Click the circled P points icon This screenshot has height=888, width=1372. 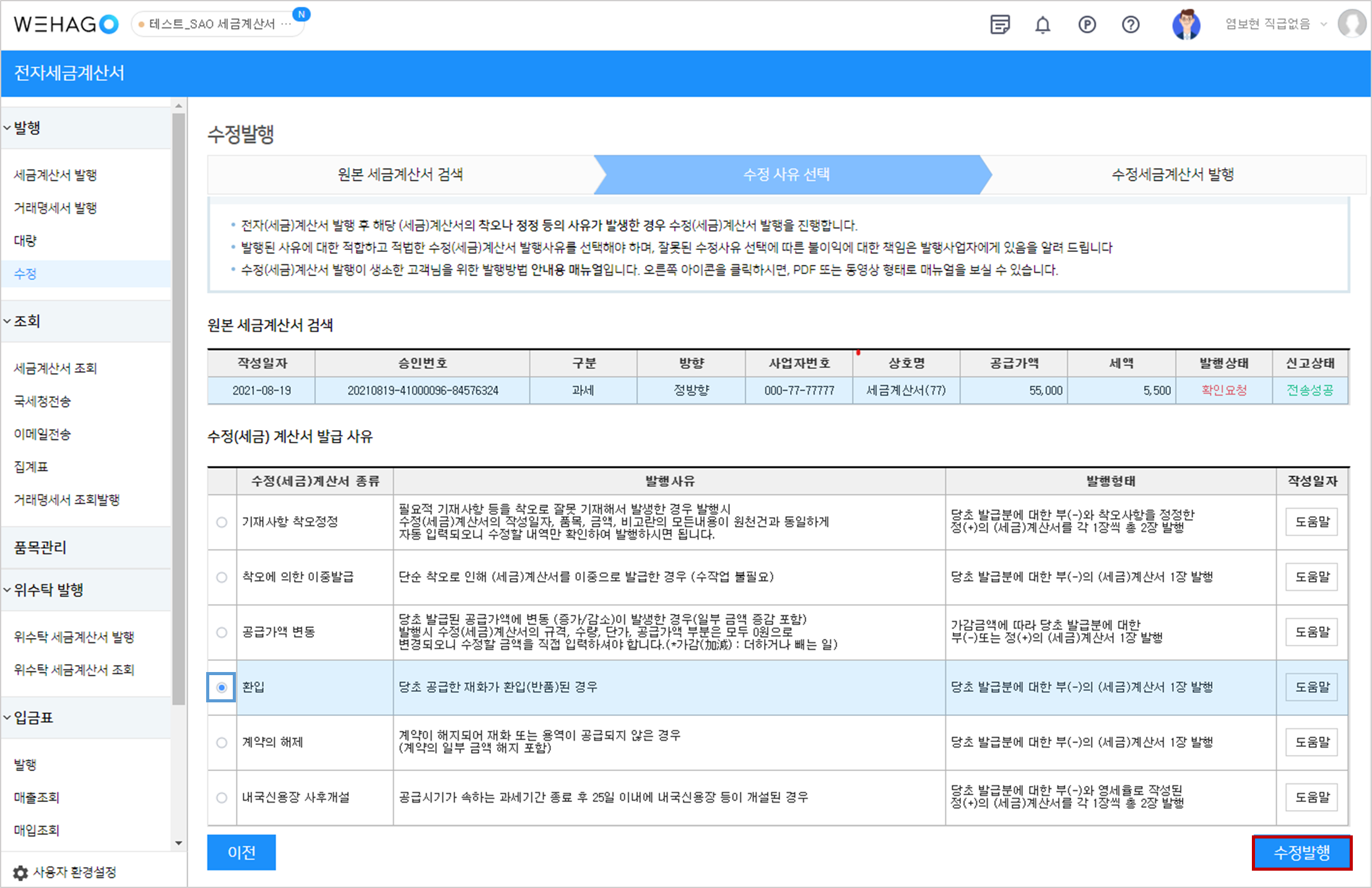coord(1087,25)
